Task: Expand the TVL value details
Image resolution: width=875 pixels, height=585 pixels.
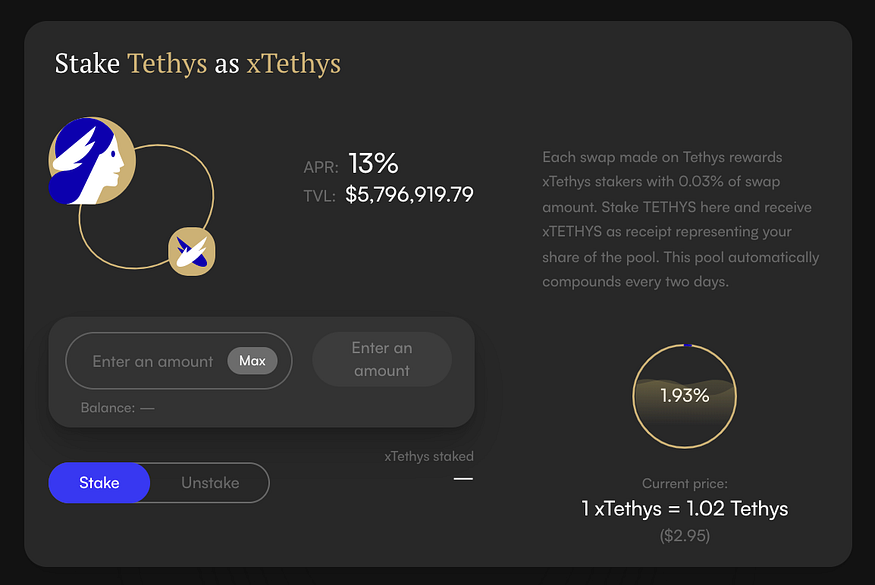Action: 409,194
